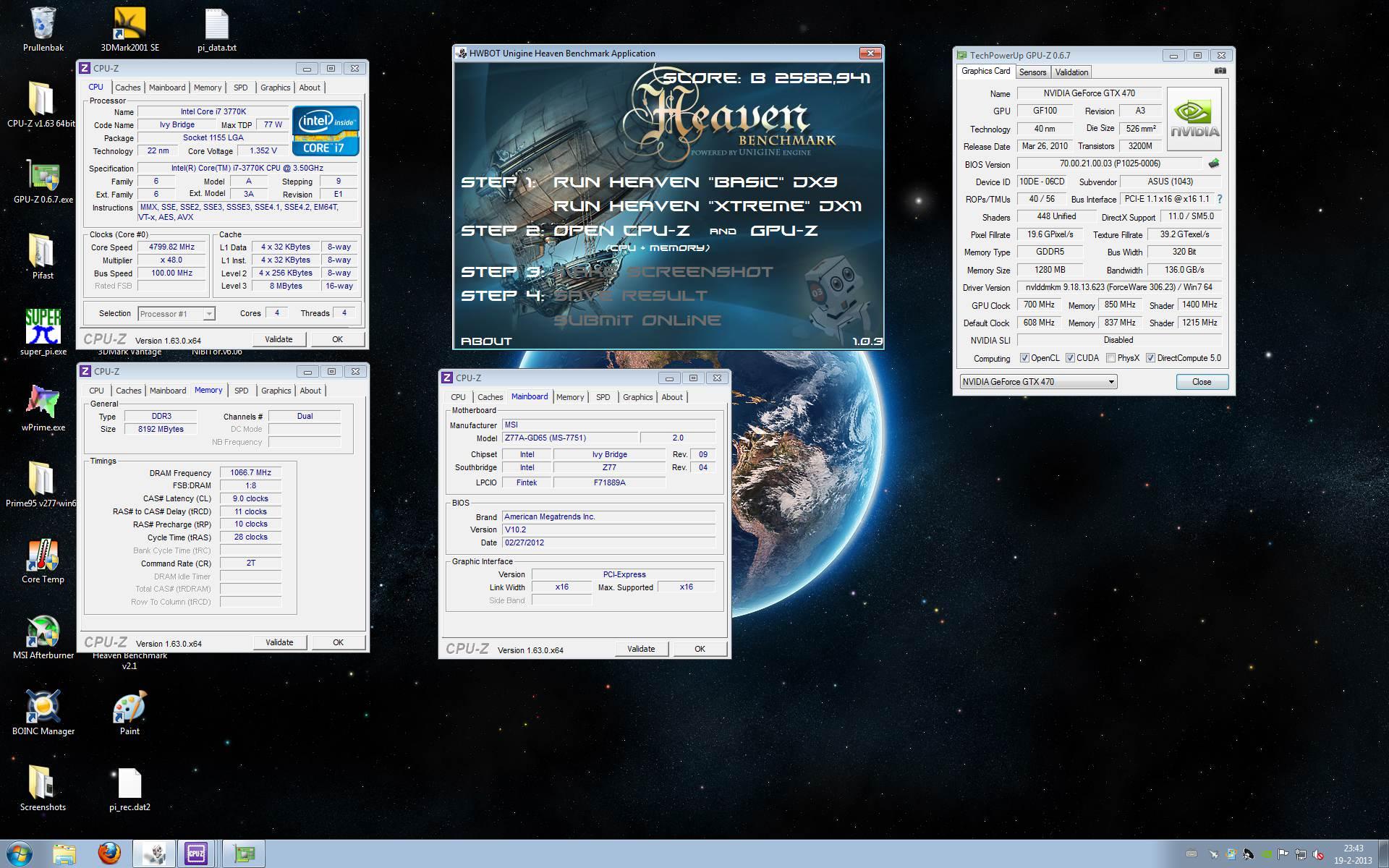Open the Screenshots folder on desktop

coord(43,788)
